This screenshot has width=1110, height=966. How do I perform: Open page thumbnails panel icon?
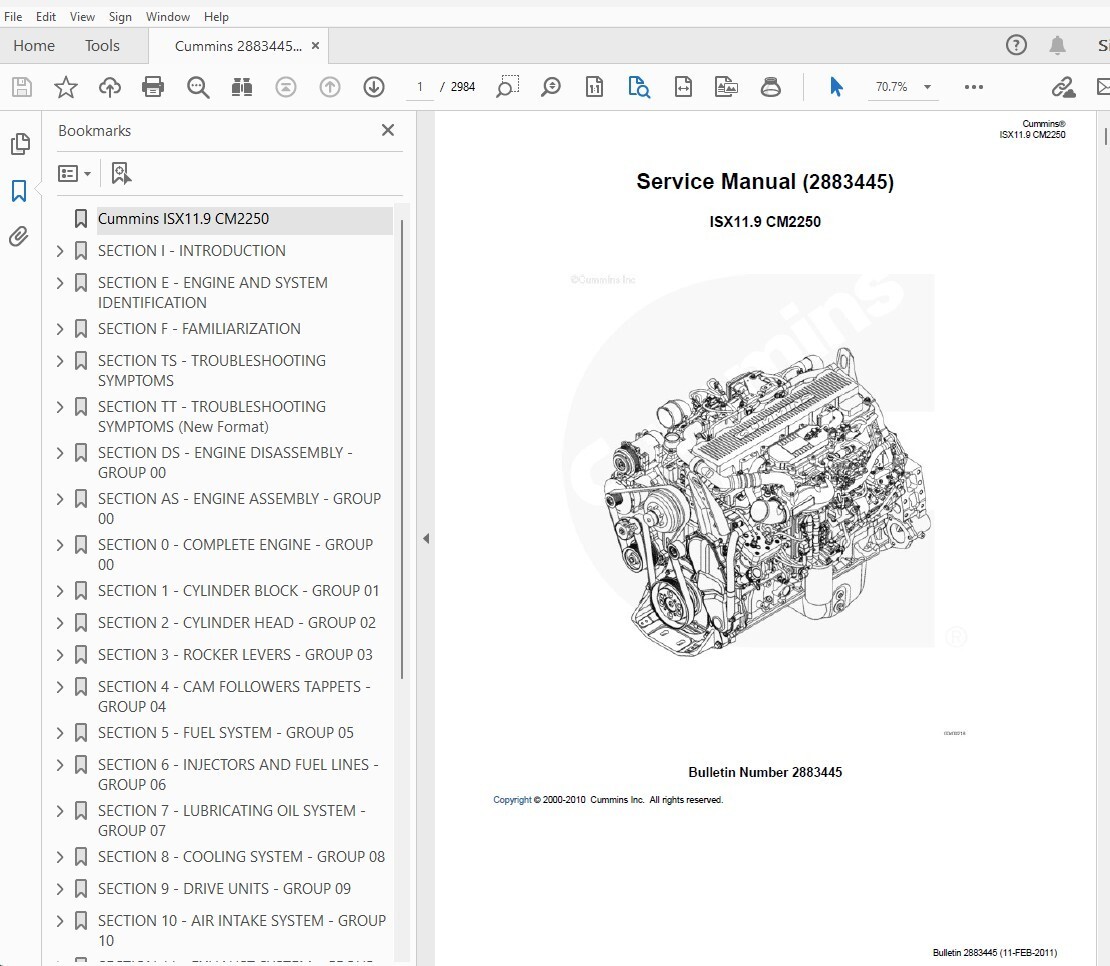pyautogui.click(x=21, y=144)
